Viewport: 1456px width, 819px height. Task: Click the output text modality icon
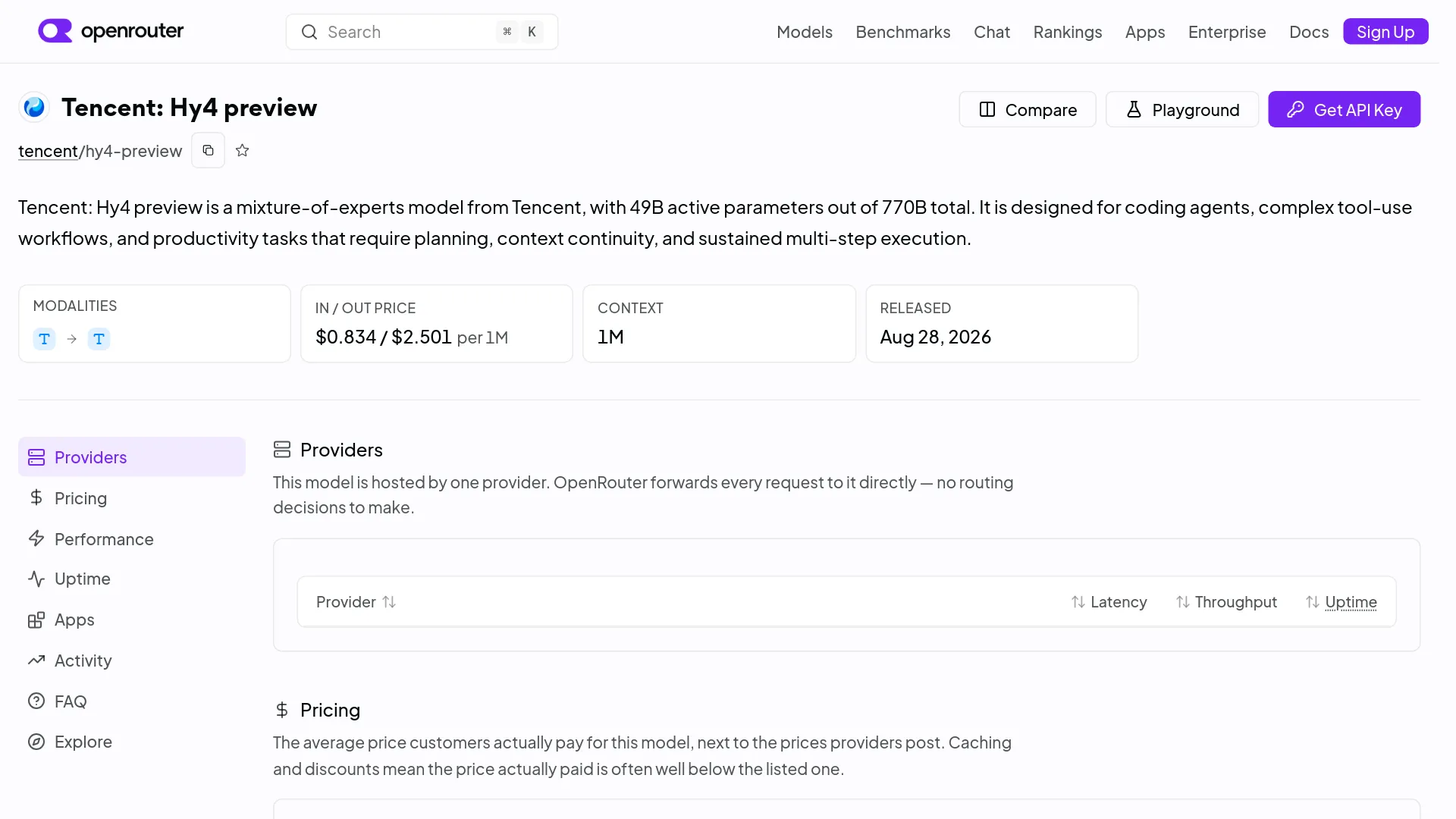(99, 338)
